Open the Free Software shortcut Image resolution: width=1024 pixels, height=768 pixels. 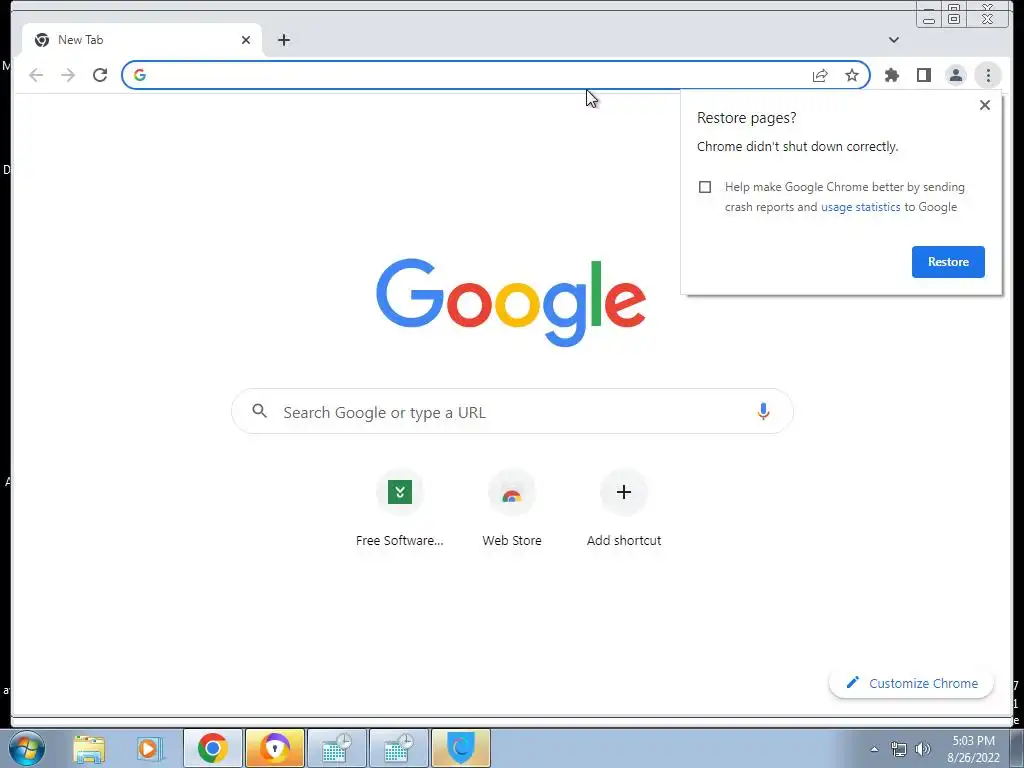[400, 509]
